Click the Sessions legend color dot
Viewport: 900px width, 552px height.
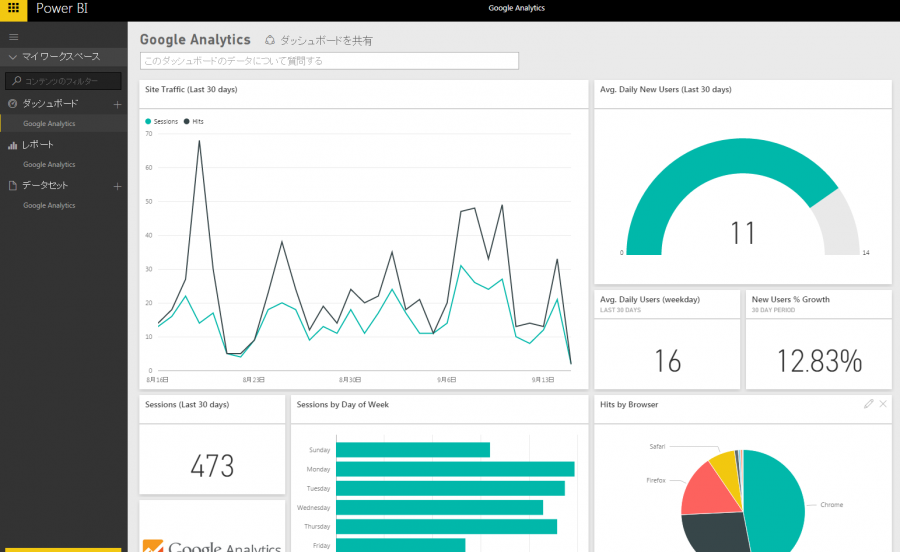(x=148, y=122)
